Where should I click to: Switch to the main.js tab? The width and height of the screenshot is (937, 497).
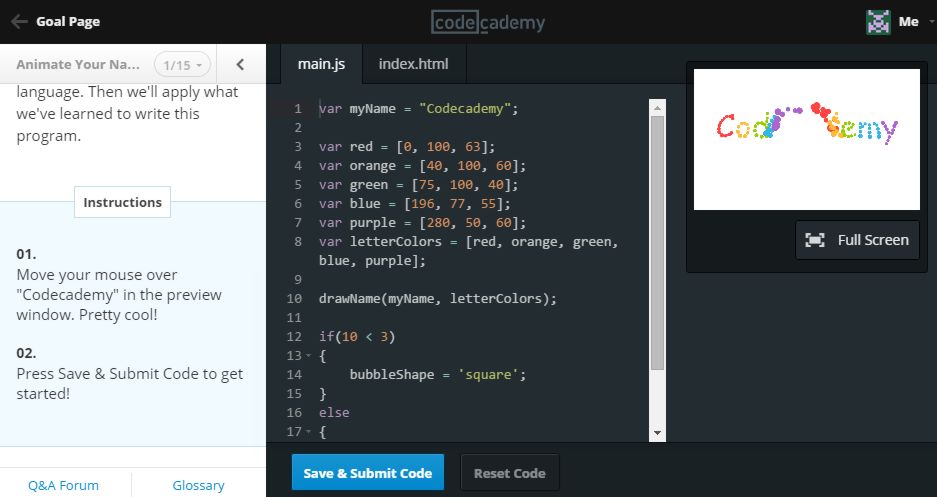321,64
